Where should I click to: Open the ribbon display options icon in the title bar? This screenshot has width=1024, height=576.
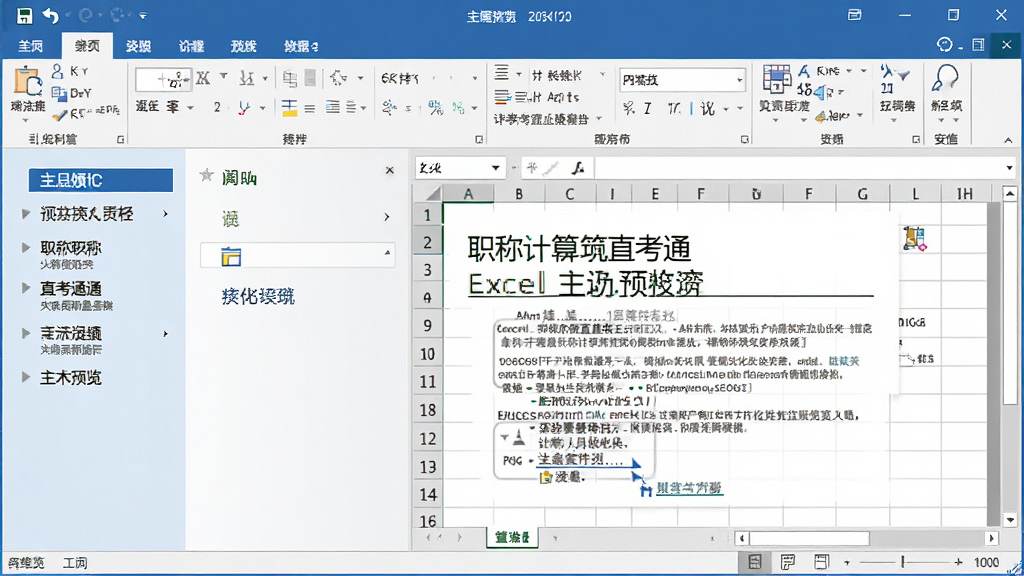point(855,14)
